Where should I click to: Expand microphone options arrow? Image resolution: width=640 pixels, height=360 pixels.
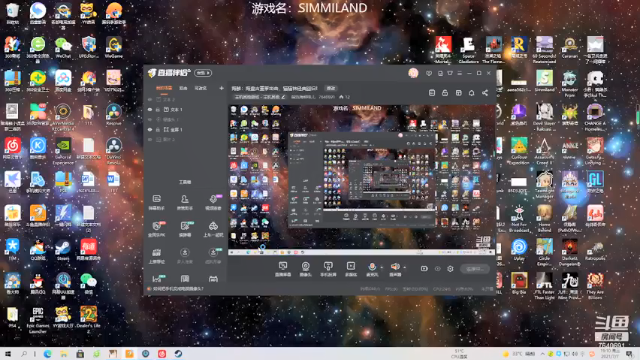pyautogui.click(x=382, y=268)
